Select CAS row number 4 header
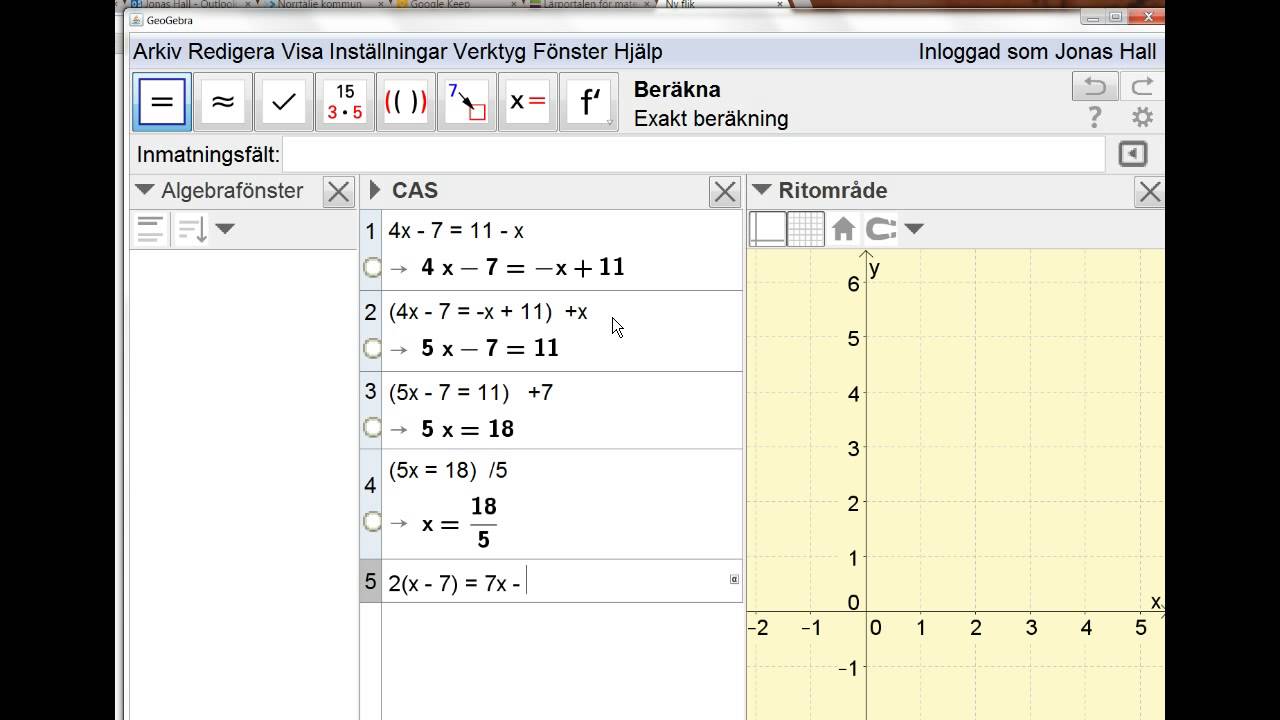This screenshot has width=1280, height=720. point(370,486)
